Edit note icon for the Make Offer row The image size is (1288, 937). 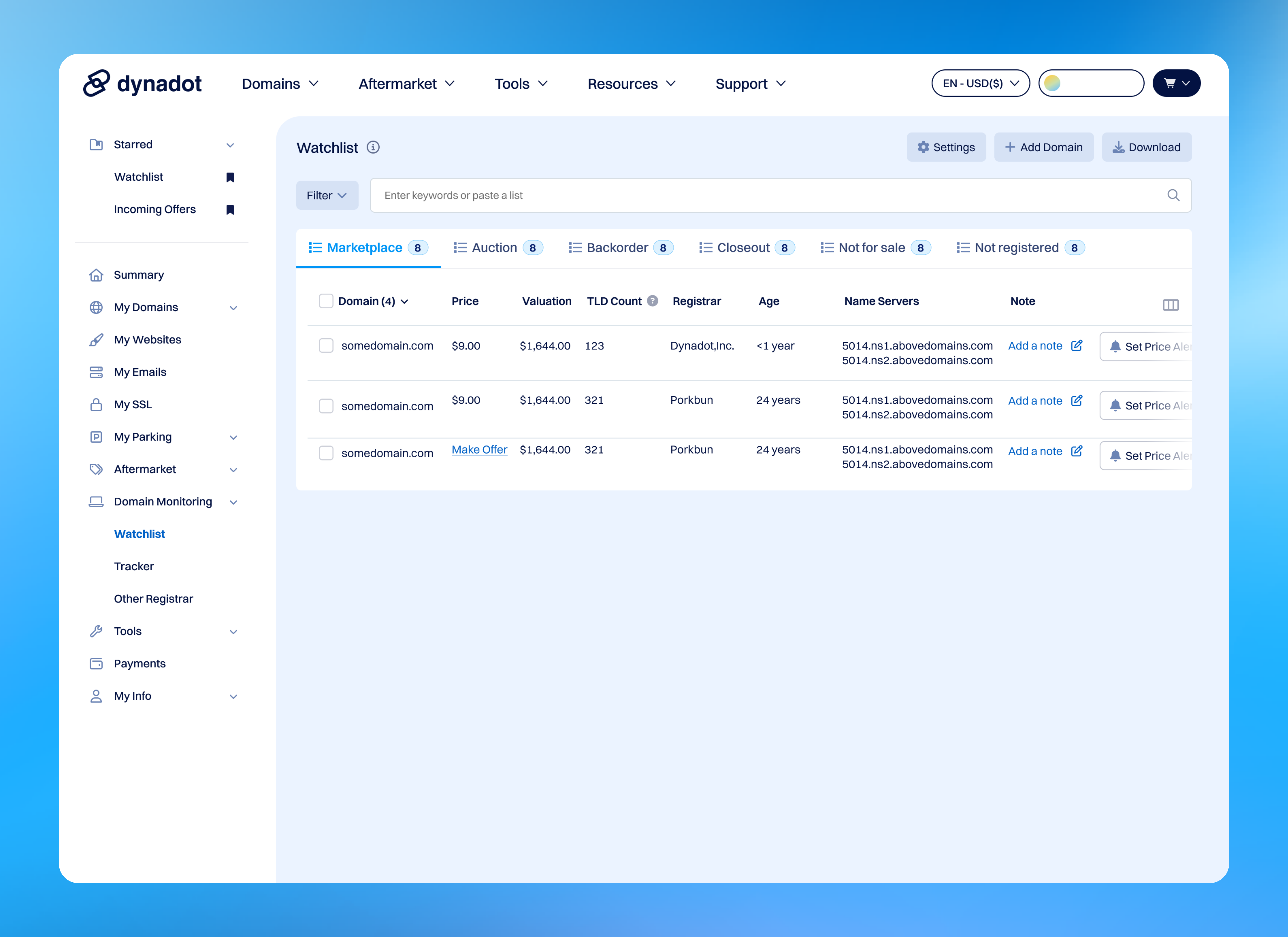1077,451
